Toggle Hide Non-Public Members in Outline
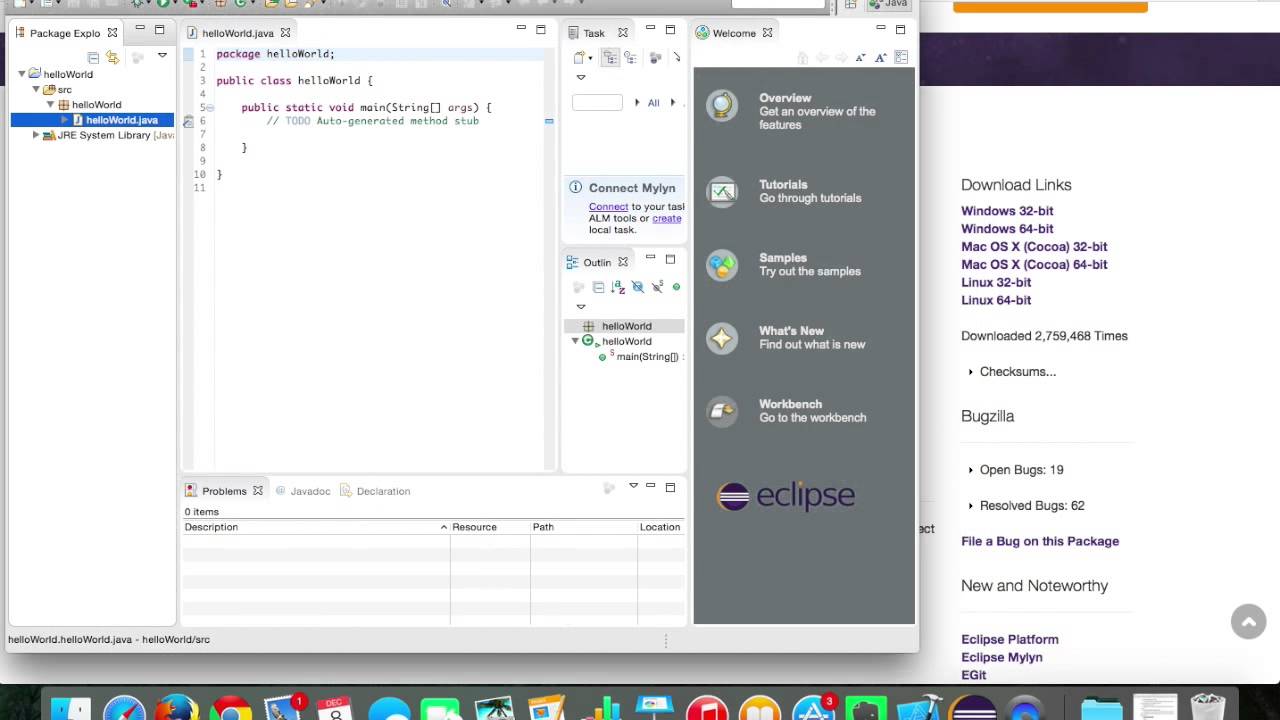This screenshot has width=1280, height=720. pyautogui.click(x=676, y=287)
